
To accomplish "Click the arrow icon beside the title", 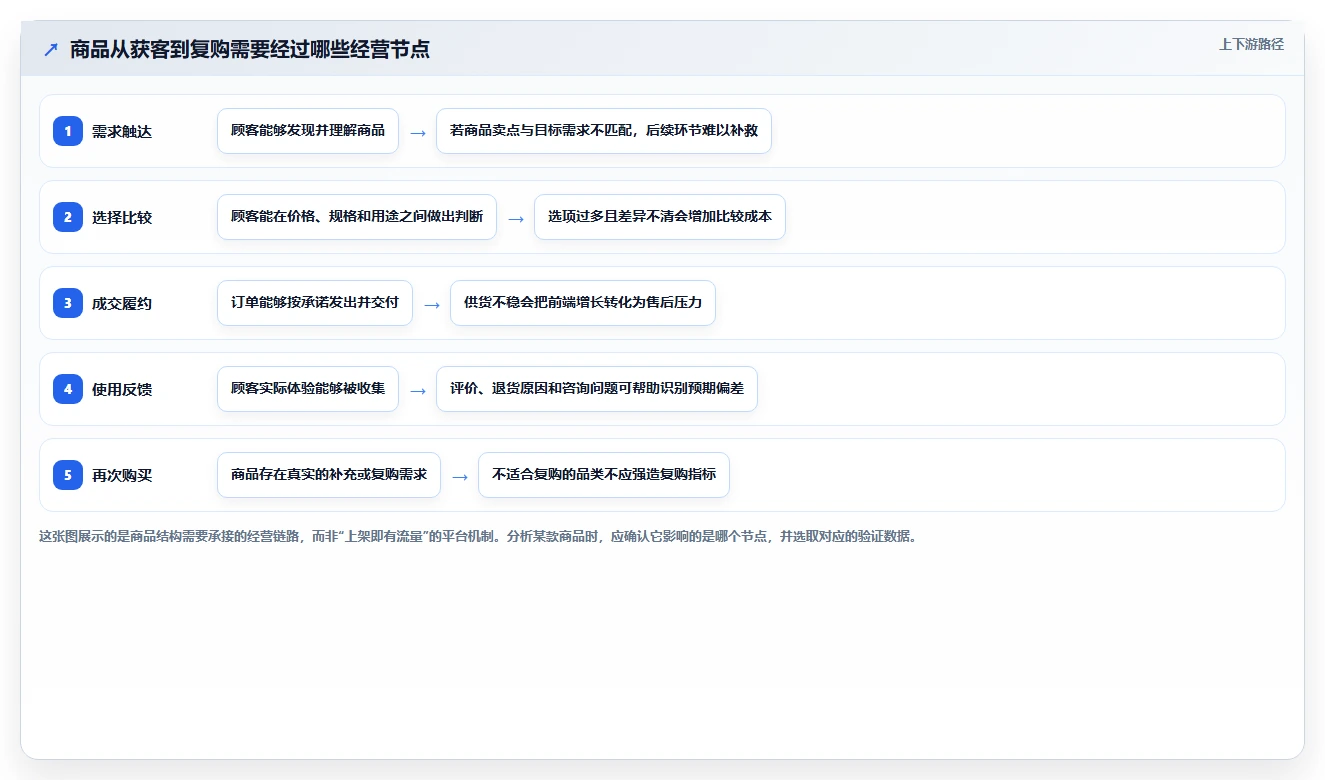I will click(51, 50).
